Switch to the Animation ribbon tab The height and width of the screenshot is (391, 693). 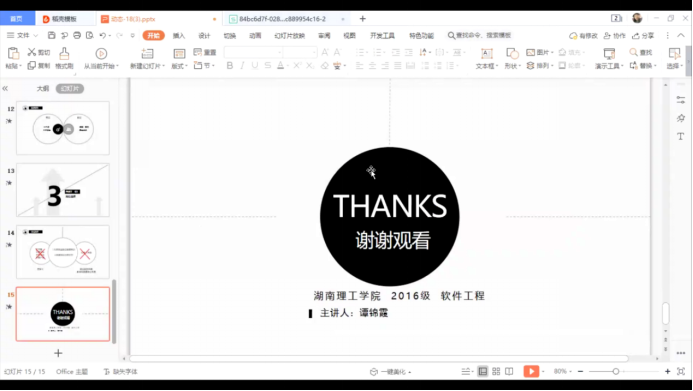(x=255, y=35)
